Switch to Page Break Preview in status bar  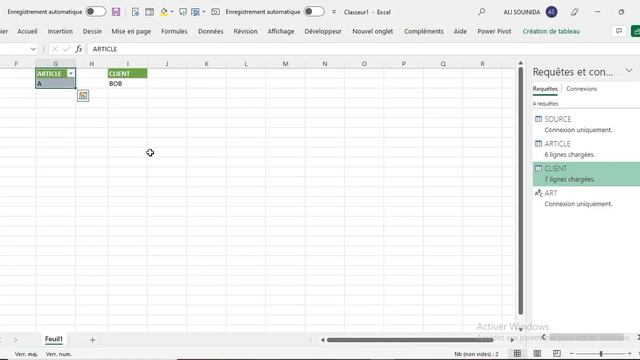point(557,353)
